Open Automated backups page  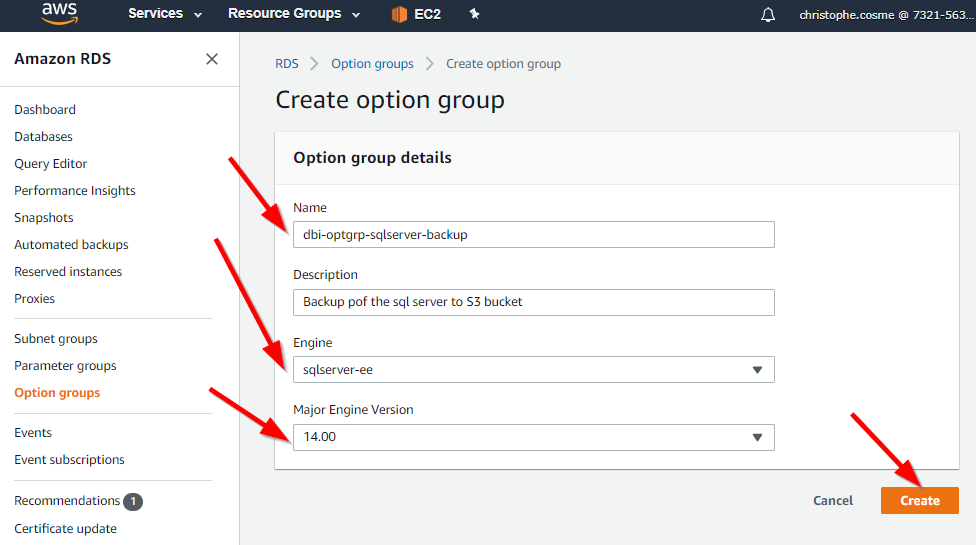click(x=71, y=245)
